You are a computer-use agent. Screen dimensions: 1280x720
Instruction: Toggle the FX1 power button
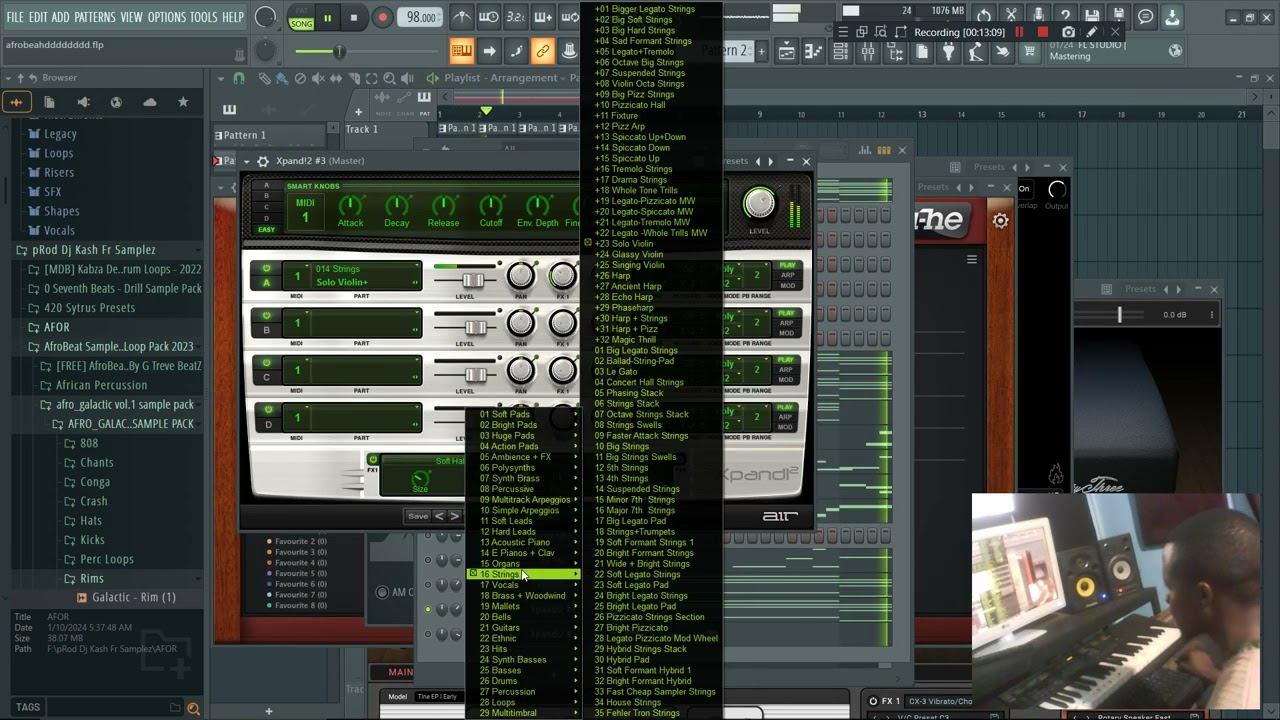click(373, 460)
